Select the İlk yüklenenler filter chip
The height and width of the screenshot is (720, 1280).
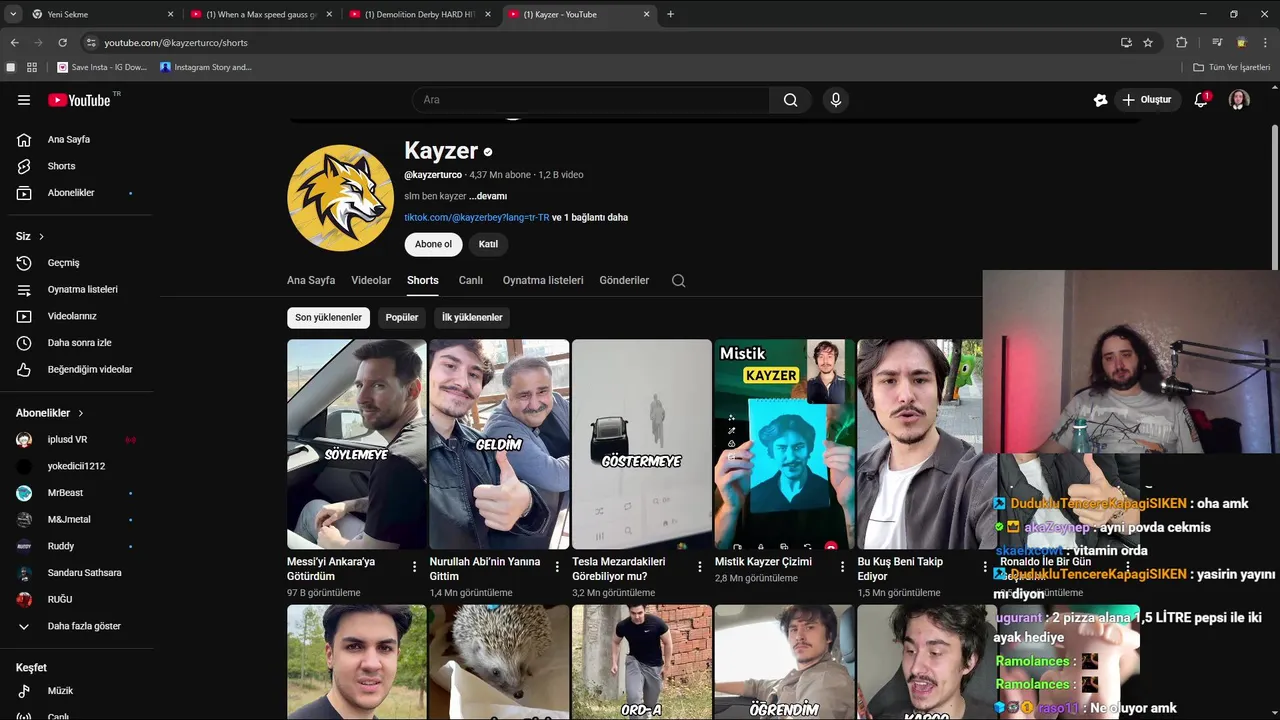(x=472, y=318)
